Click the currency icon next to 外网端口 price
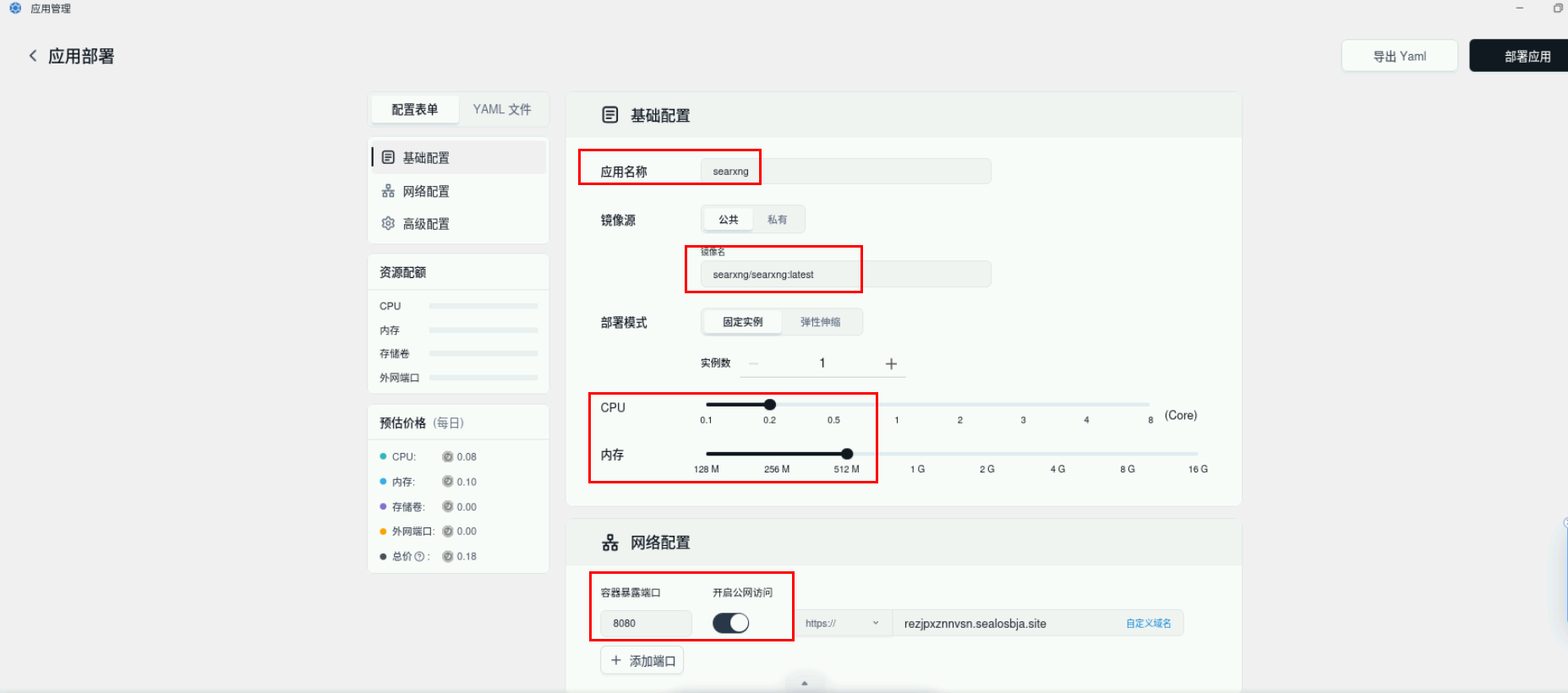1568x693 pixels. point(448,532)
